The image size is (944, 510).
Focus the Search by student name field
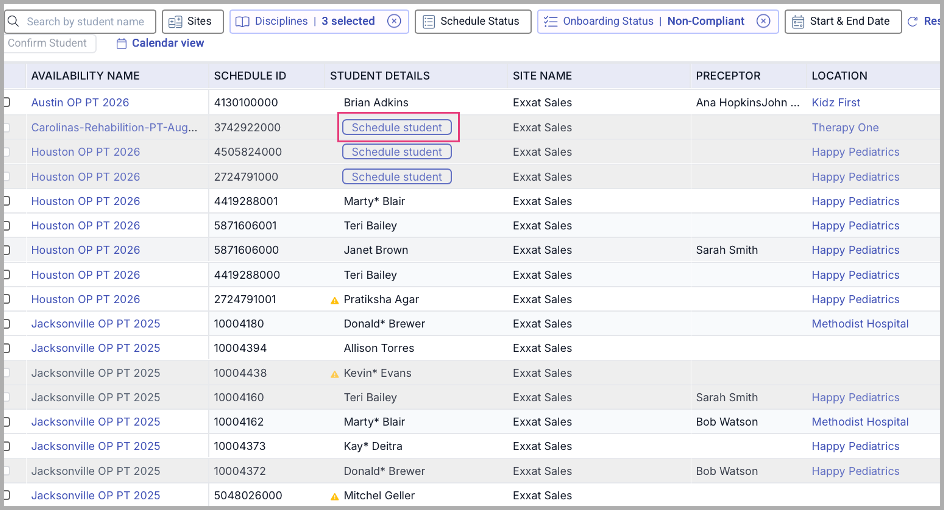tap(80, 22)
